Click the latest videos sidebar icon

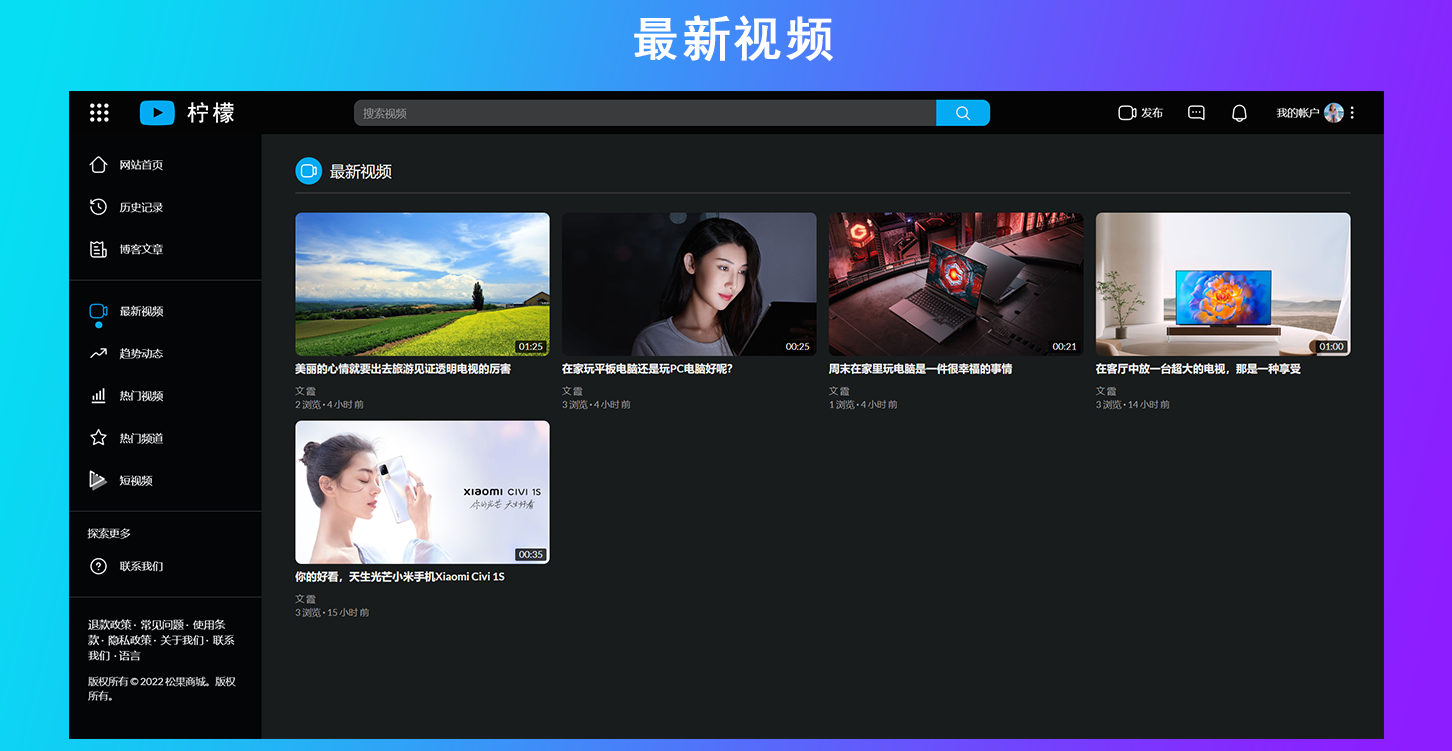(x=98, y=311)
